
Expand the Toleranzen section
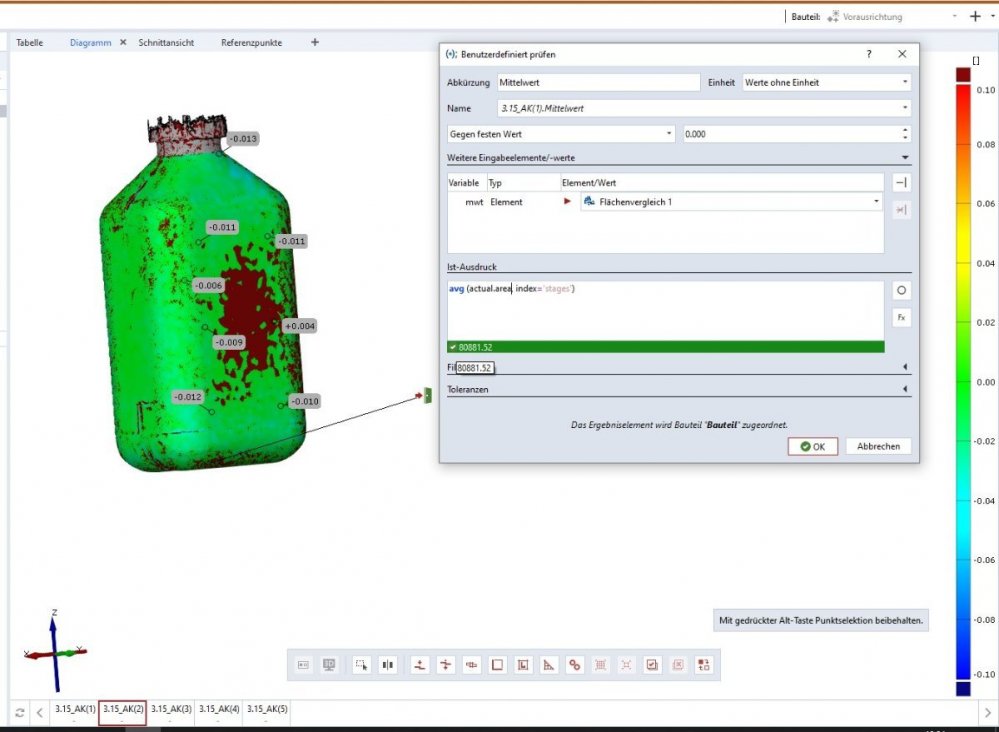tap(904, 389)
